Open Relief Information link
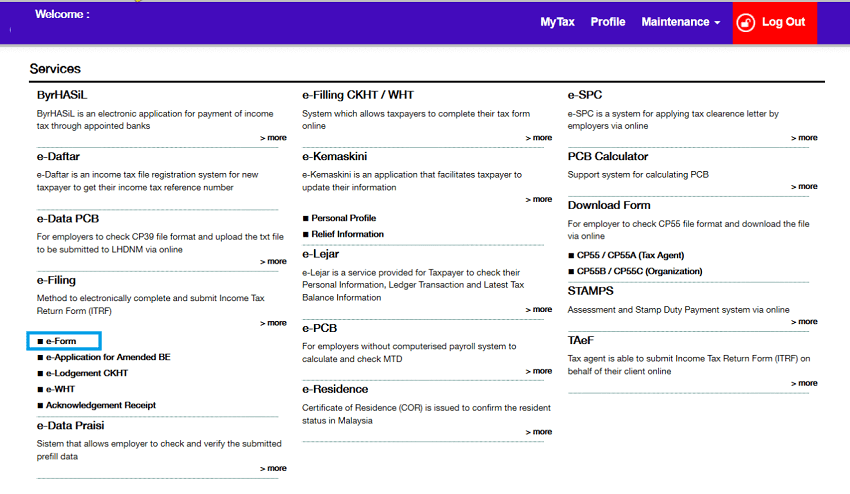This screenshot has width=850, height=494. click(347, 234)
